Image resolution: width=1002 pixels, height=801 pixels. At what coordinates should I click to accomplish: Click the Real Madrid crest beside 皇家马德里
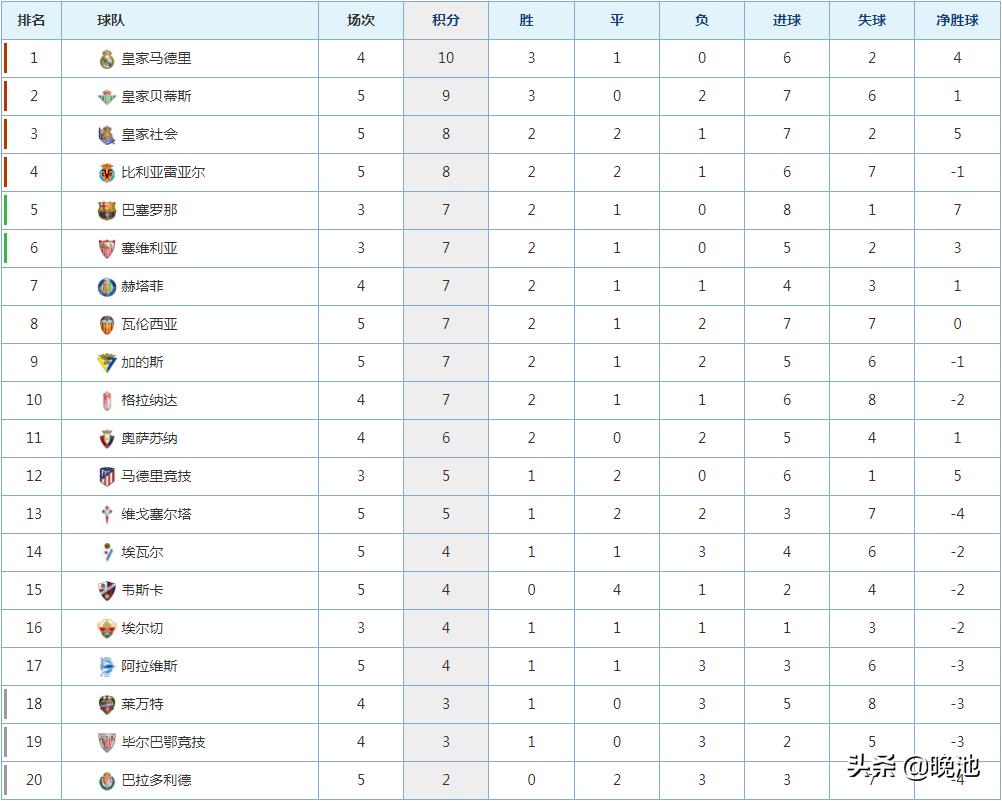(x=107, y=59)
